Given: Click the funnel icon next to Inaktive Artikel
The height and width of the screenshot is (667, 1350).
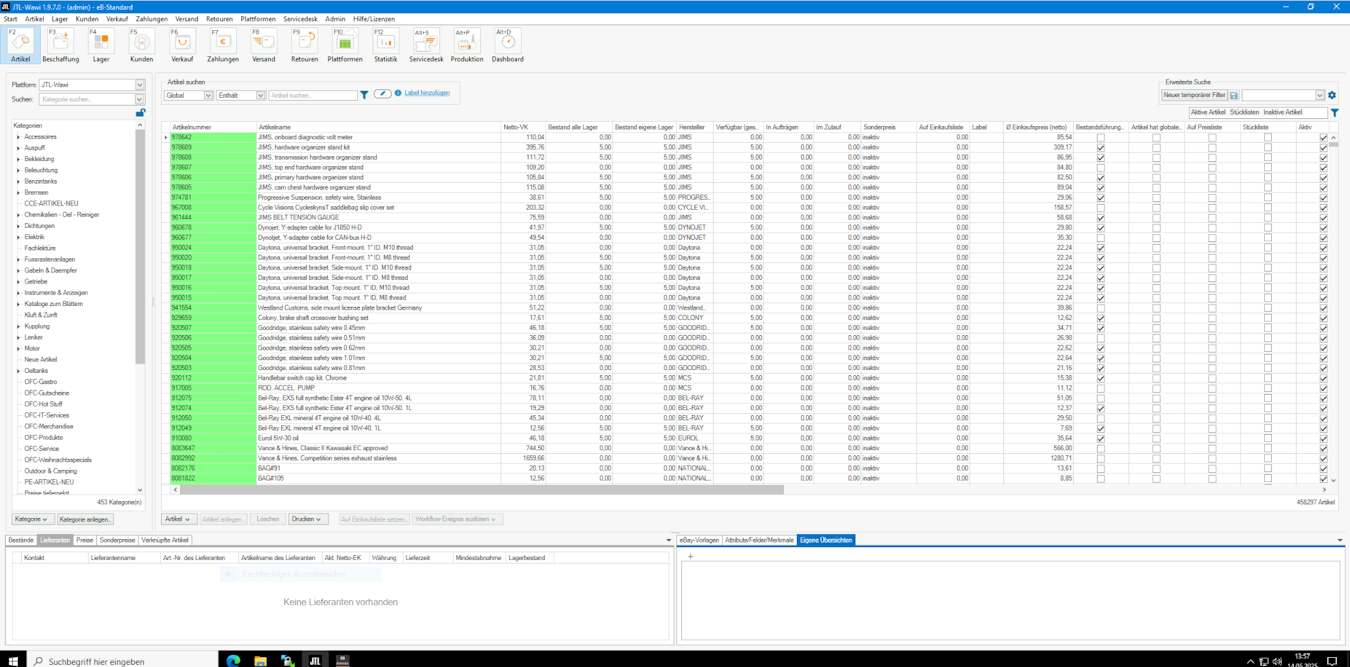Looking at the screenshot, I should pos(1335,113).
